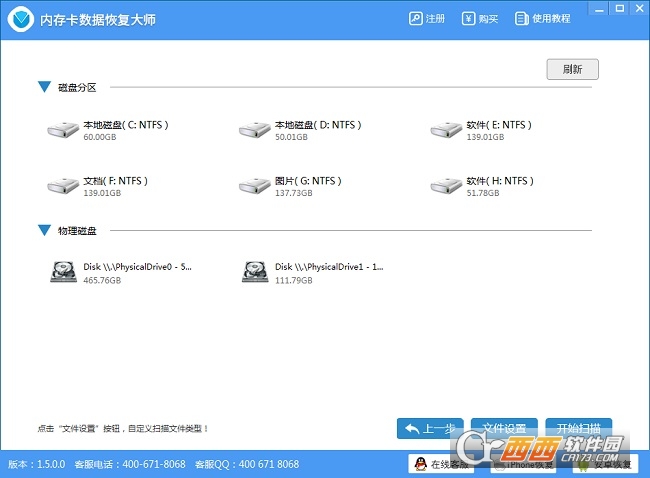Click the 软件( H: NTFS ) label
The width and height of the screenshot is (650, 478).
click(x=500, y=181)
